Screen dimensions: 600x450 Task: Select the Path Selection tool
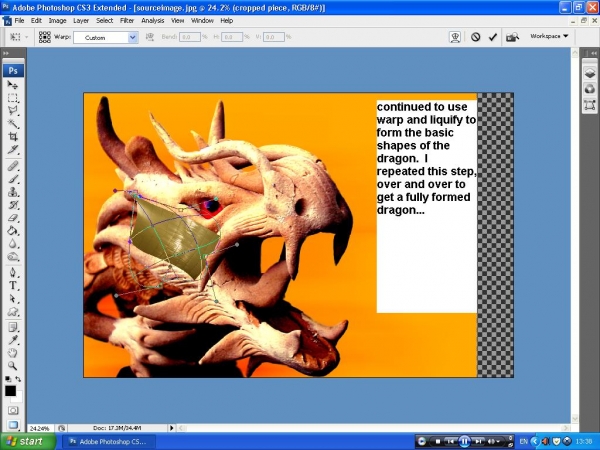tap(13, 298)
